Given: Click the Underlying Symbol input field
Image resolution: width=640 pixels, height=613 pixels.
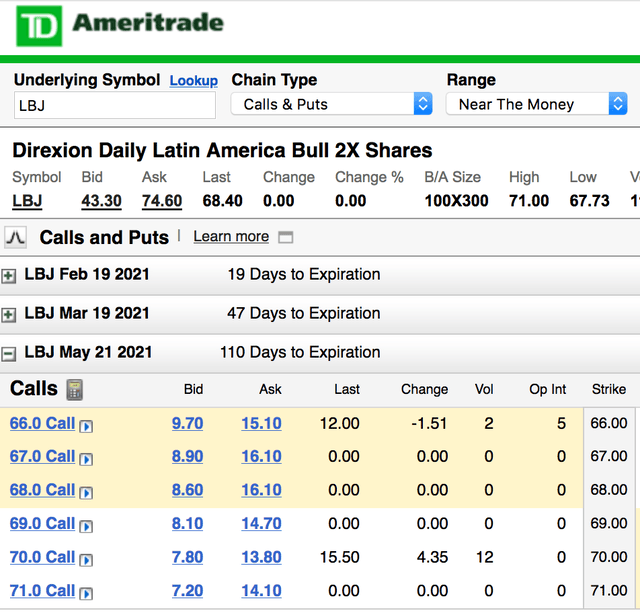Looking at the screenshot, I should pyautogui.click(x=115, y=105).
